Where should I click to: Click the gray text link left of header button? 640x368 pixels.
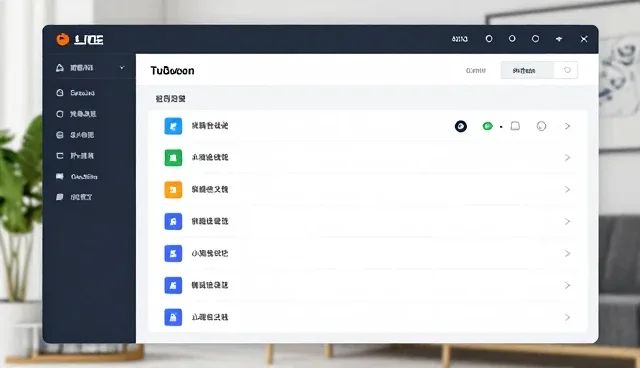(x=476, y=71)
